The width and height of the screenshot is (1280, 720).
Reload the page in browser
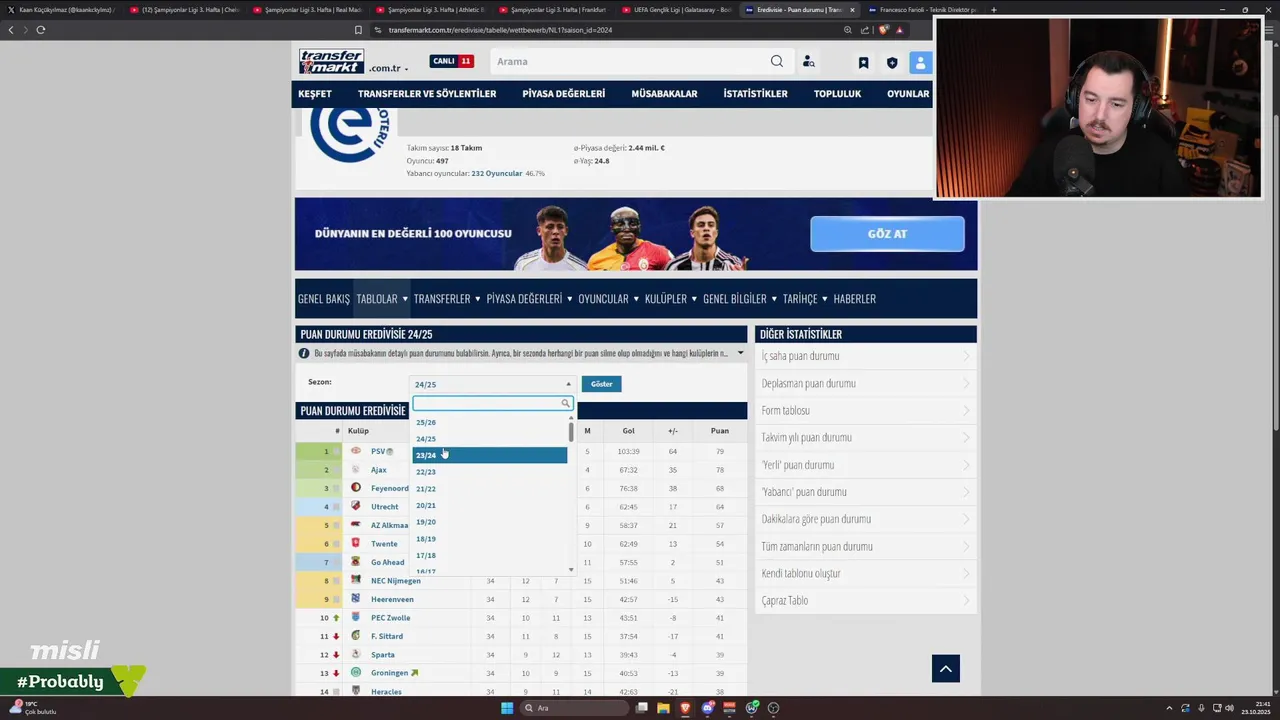coord(40,30)
